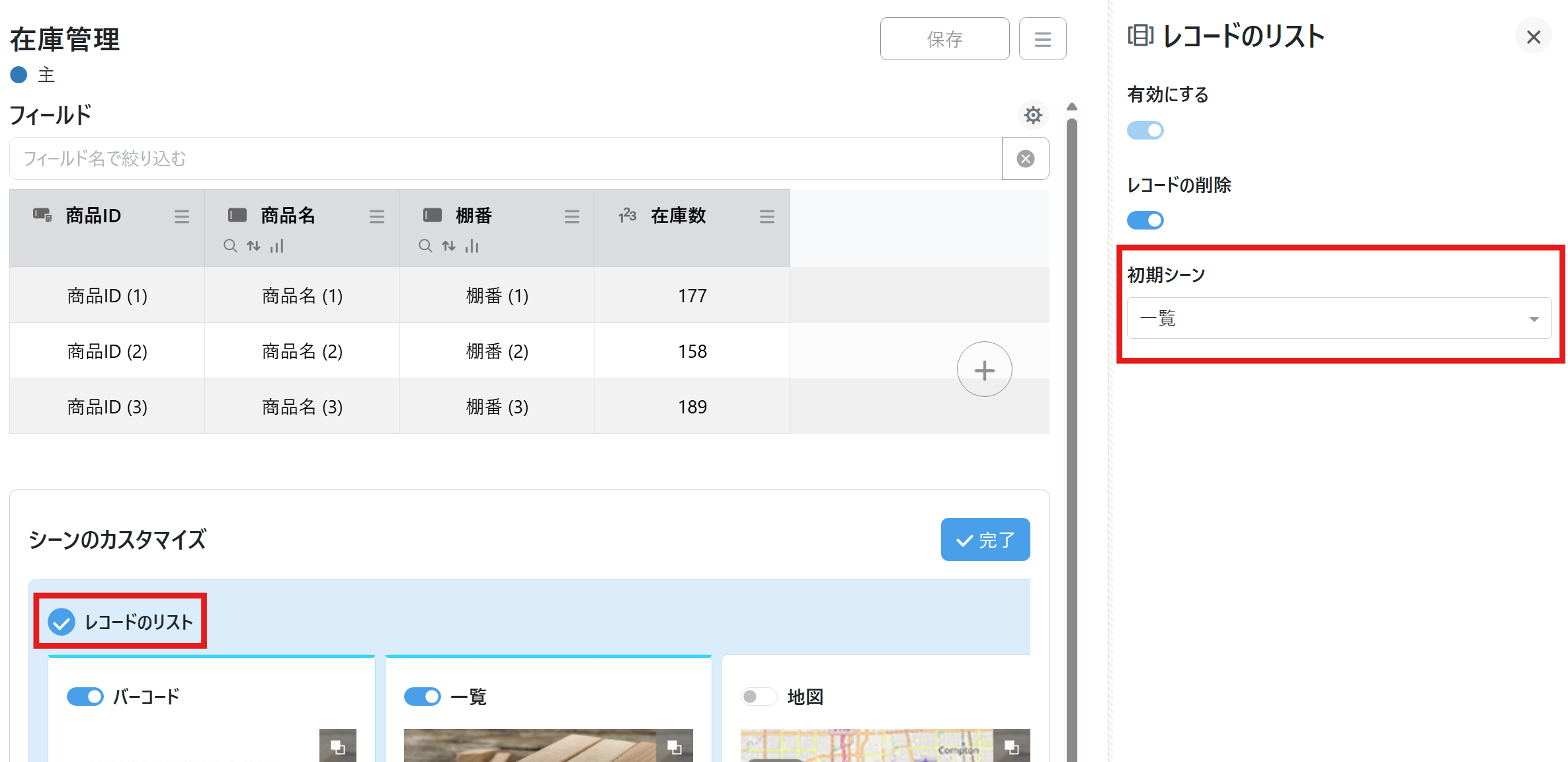Click the 保存 button
This screenshot has width=1568, height=762.
click(944, 40)
